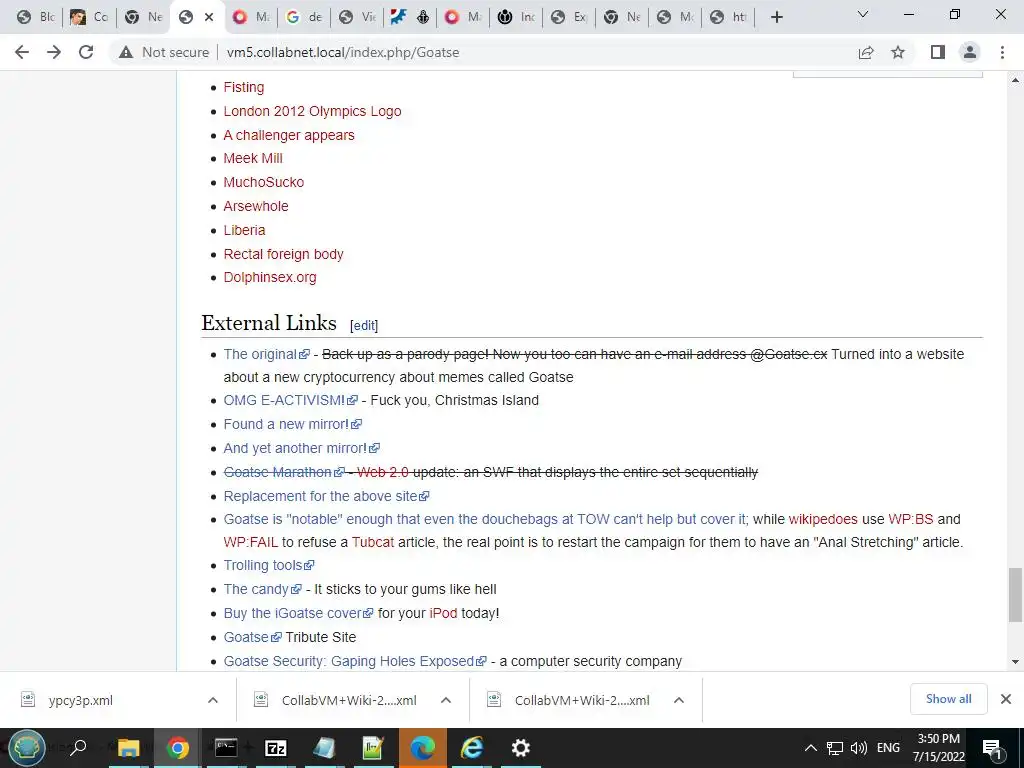Viewport: 1024px width, 768px height.
Task: Expand options for ypcy3p.xml download
Action: click(213, 700)
